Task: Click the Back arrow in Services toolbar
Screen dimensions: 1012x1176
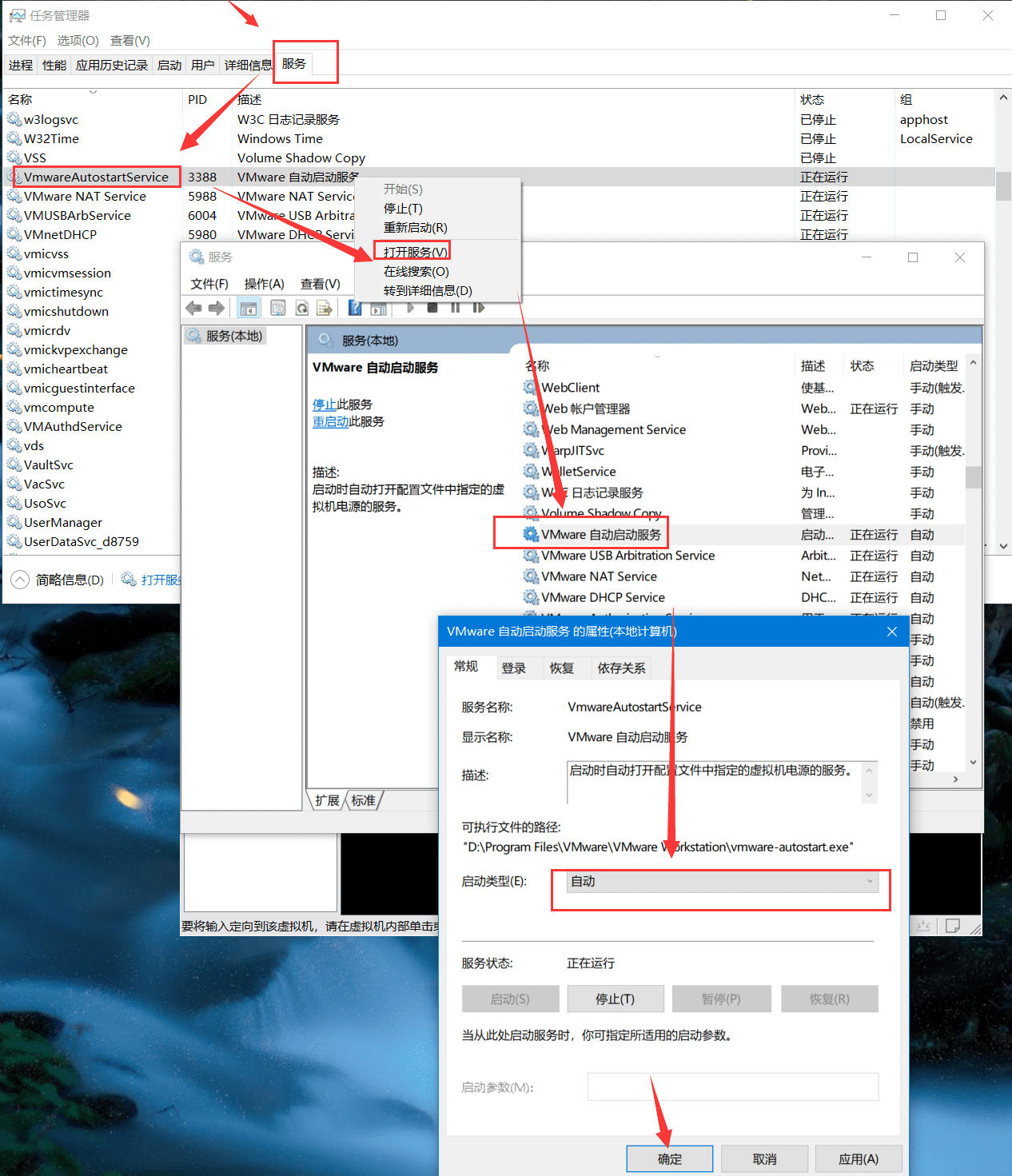Action: [x=193, y=308]
